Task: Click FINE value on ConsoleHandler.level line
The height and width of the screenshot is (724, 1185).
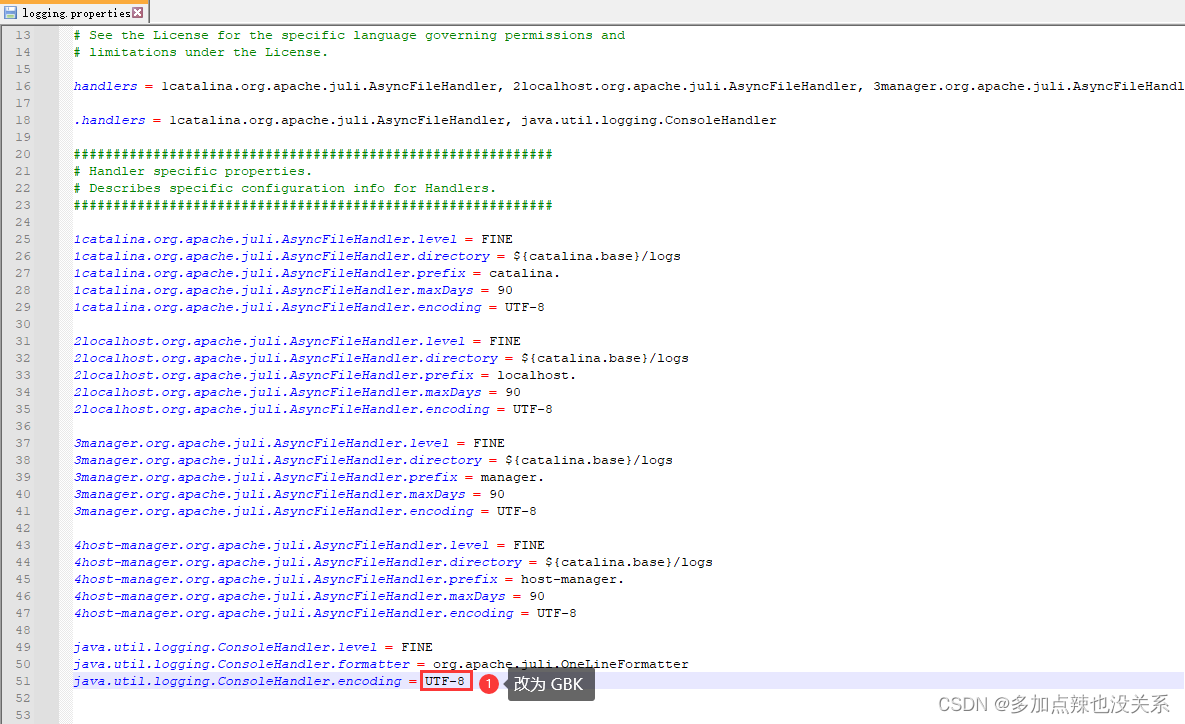Action: point(417,647)
